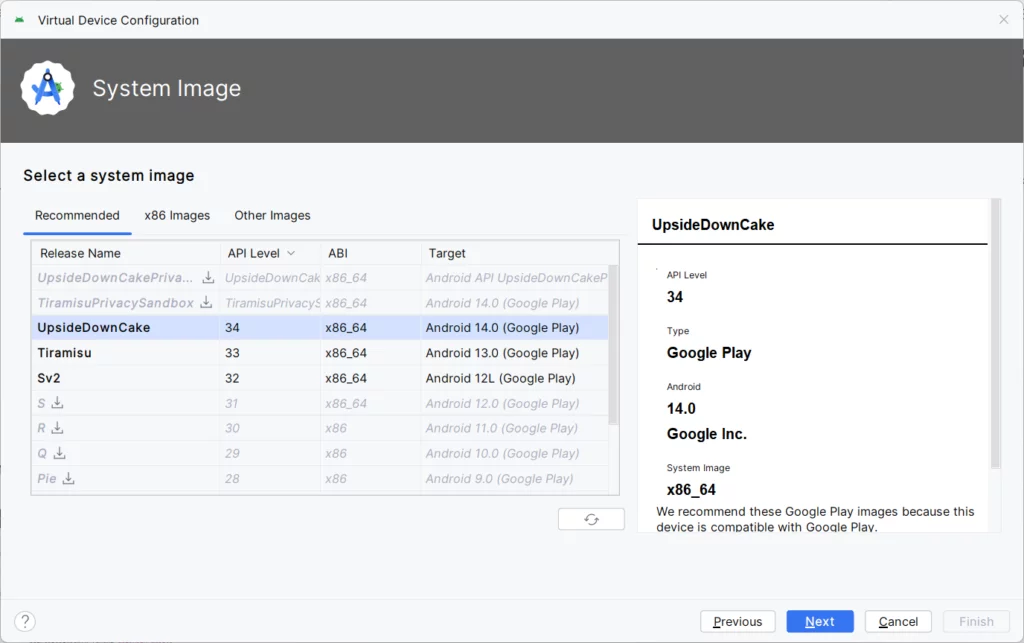Download the UpsideDownCakePrivacySandbox system image
This screenshot has width=1024, height=643.
click(x=208, y=277)
